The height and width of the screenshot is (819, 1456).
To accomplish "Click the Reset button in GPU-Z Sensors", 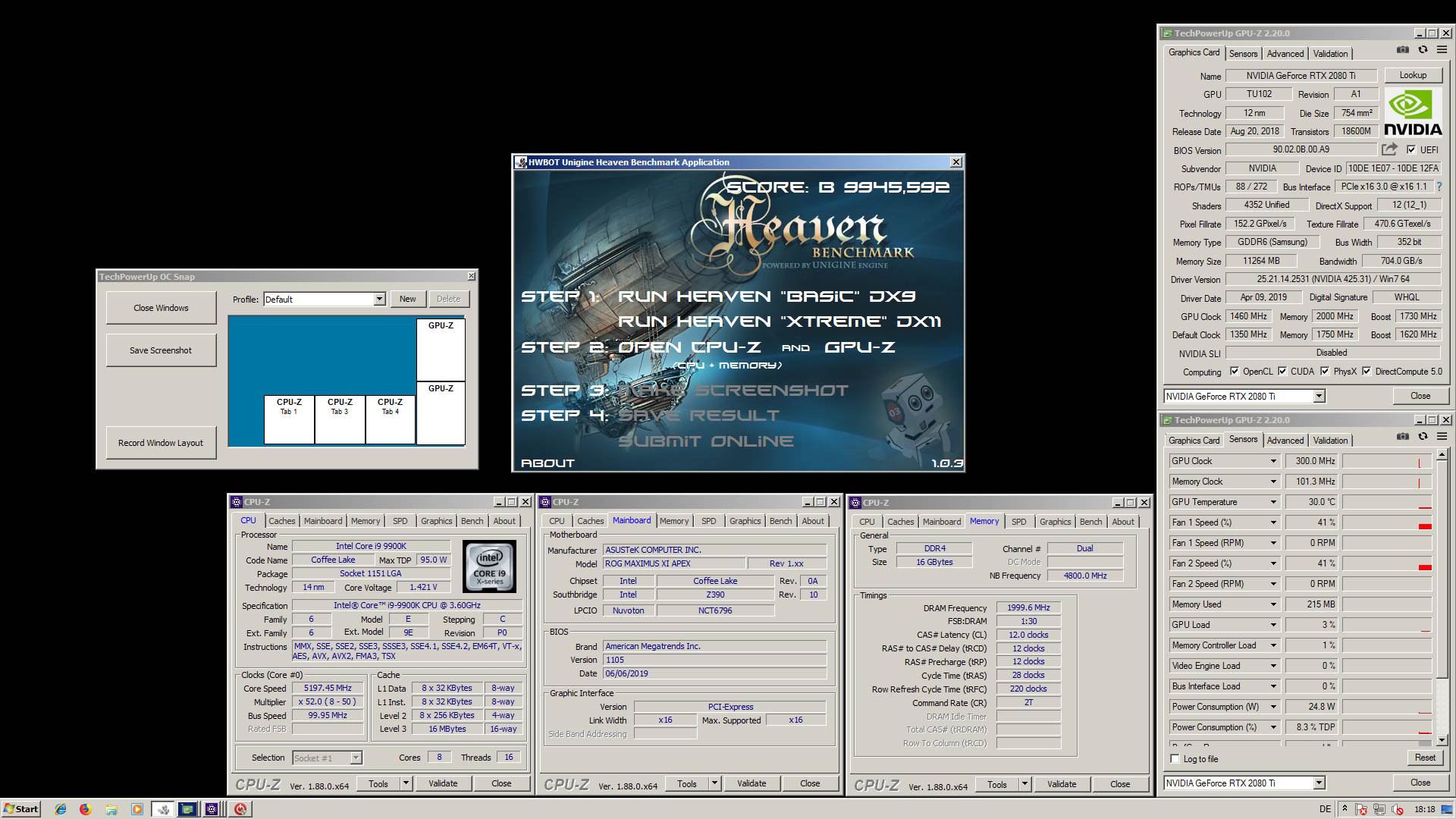I will coord(1425,758).
